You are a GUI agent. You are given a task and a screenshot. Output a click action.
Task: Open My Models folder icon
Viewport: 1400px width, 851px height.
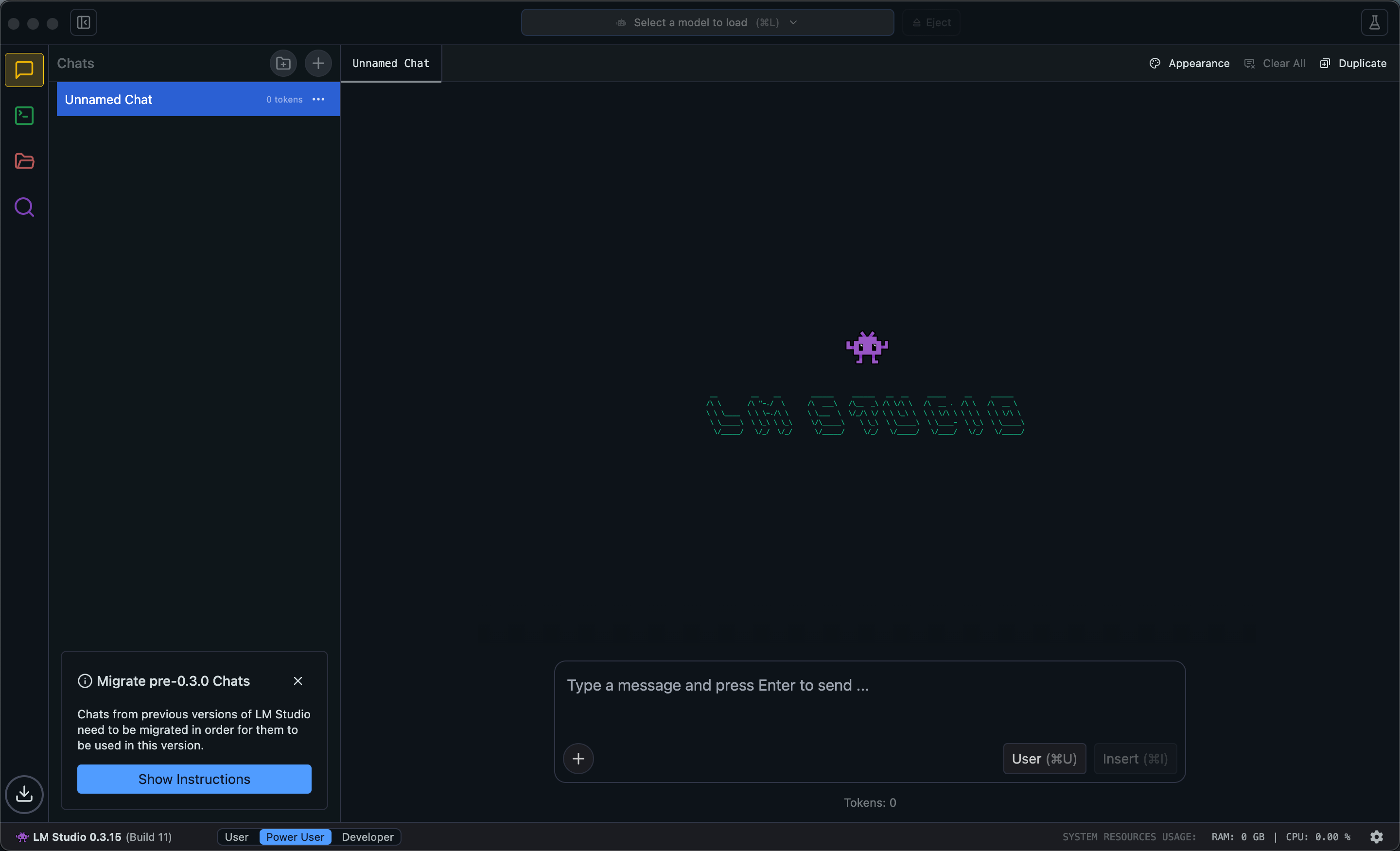(x=24, y=161)
